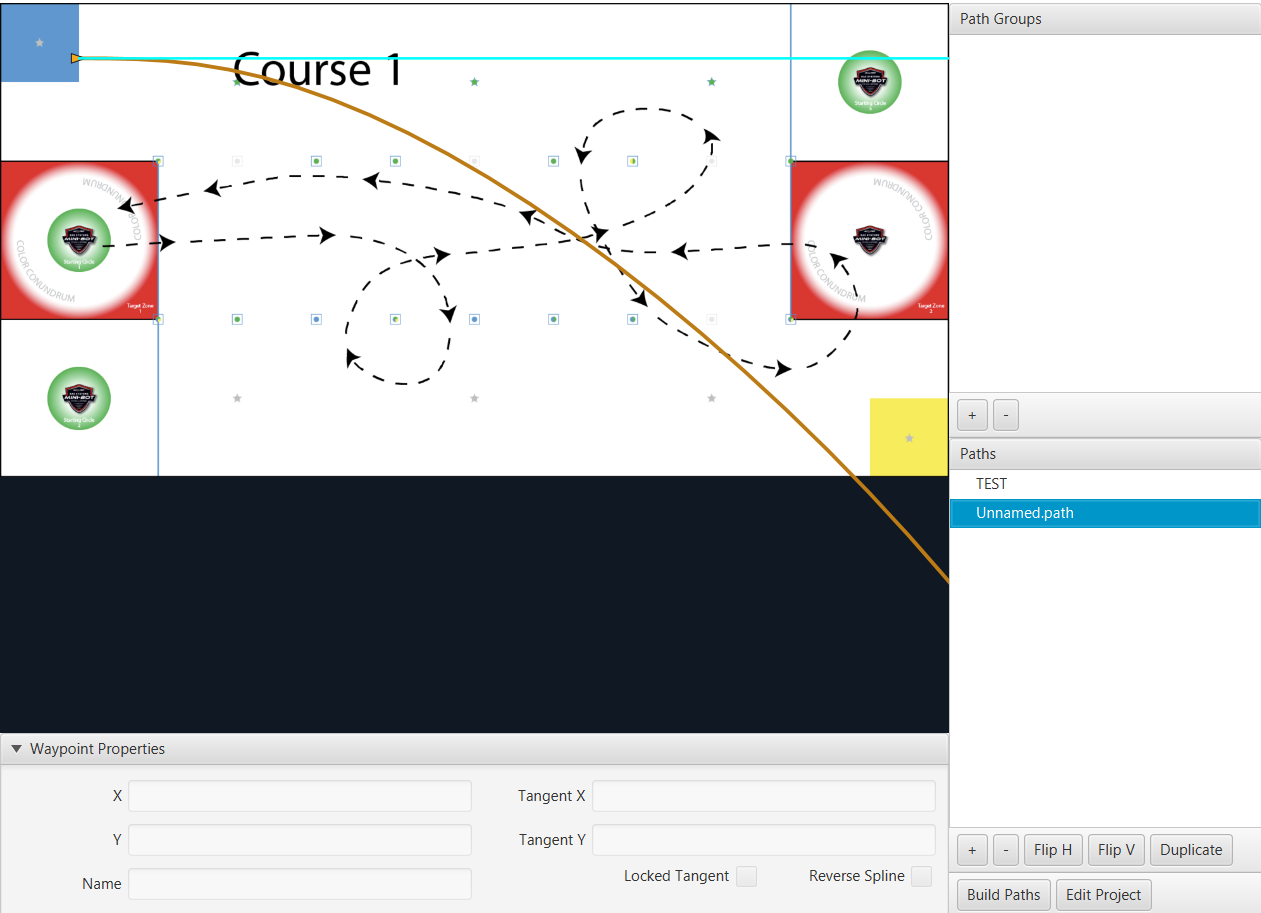Click the yellow corner zone square

click(x=909, y=437)
